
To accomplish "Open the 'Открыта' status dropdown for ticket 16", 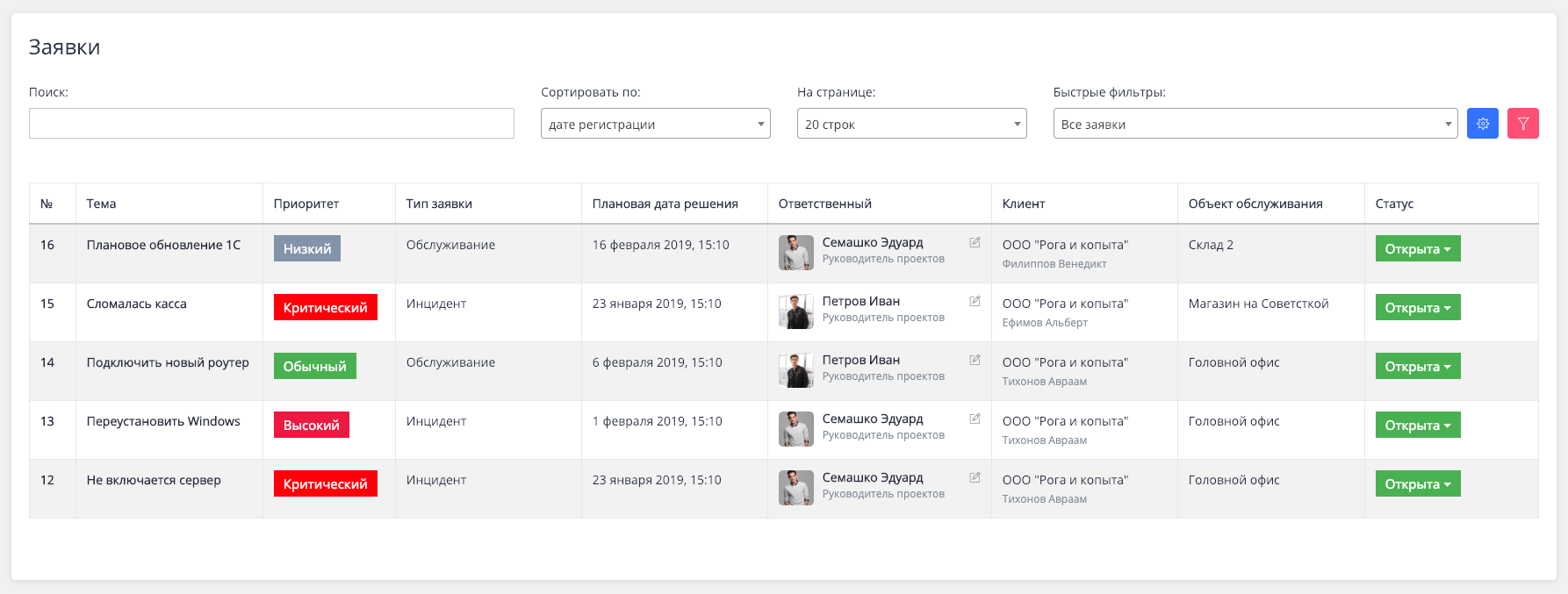I will point(1417,249).
